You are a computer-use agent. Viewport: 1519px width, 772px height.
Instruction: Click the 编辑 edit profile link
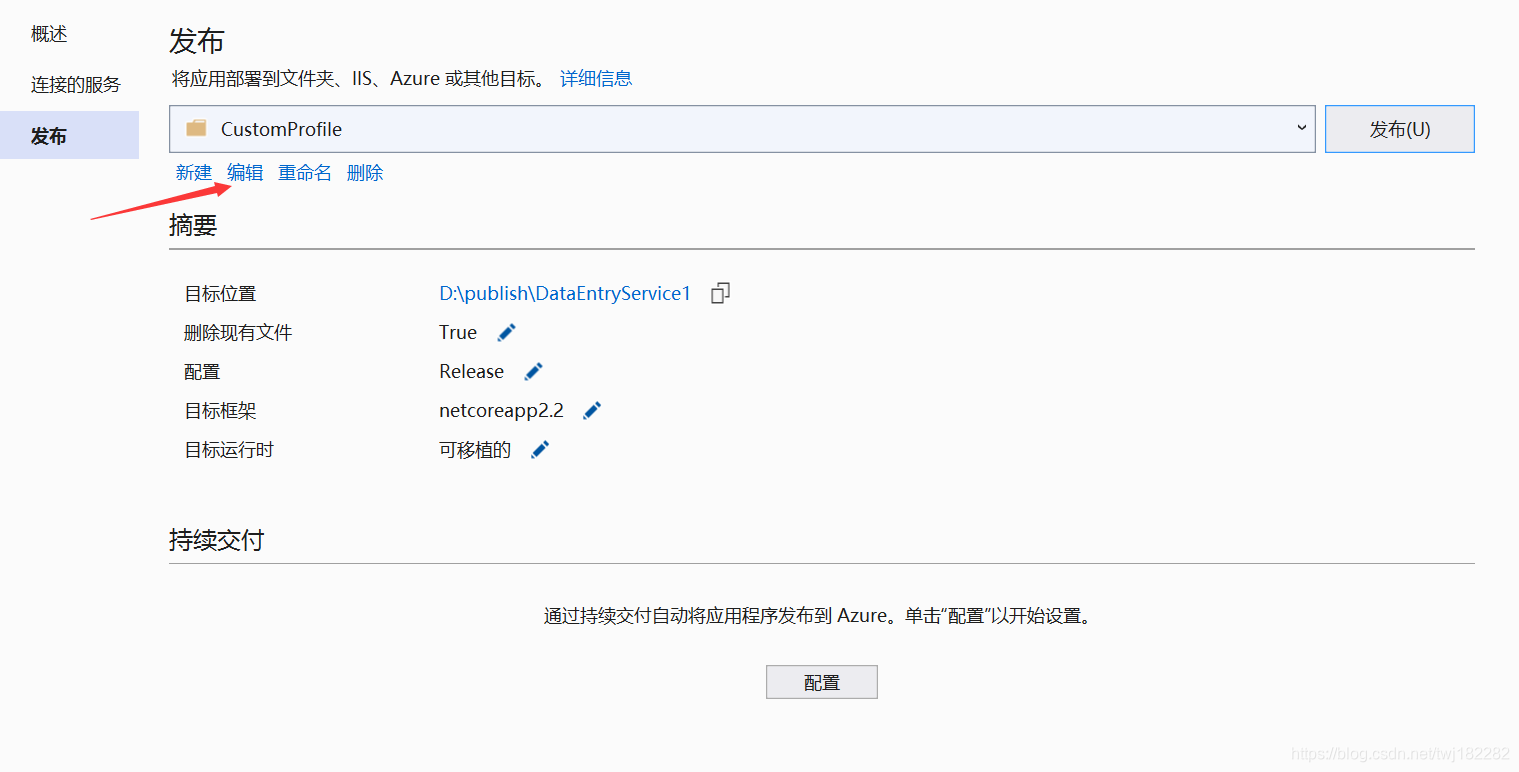tap(245, 173)
